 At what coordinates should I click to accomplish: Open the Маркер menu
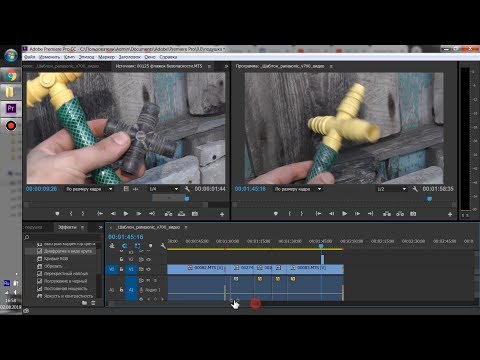point(106,57)
